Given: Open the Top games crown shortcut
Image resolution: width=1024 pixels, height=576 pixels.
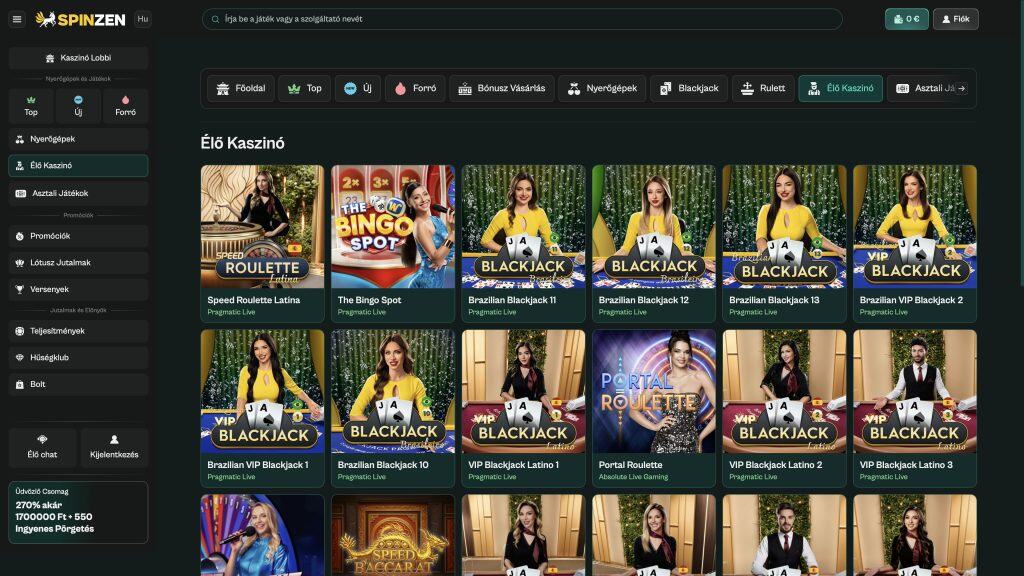Looking at the screenshot, I should click(31, 105).
